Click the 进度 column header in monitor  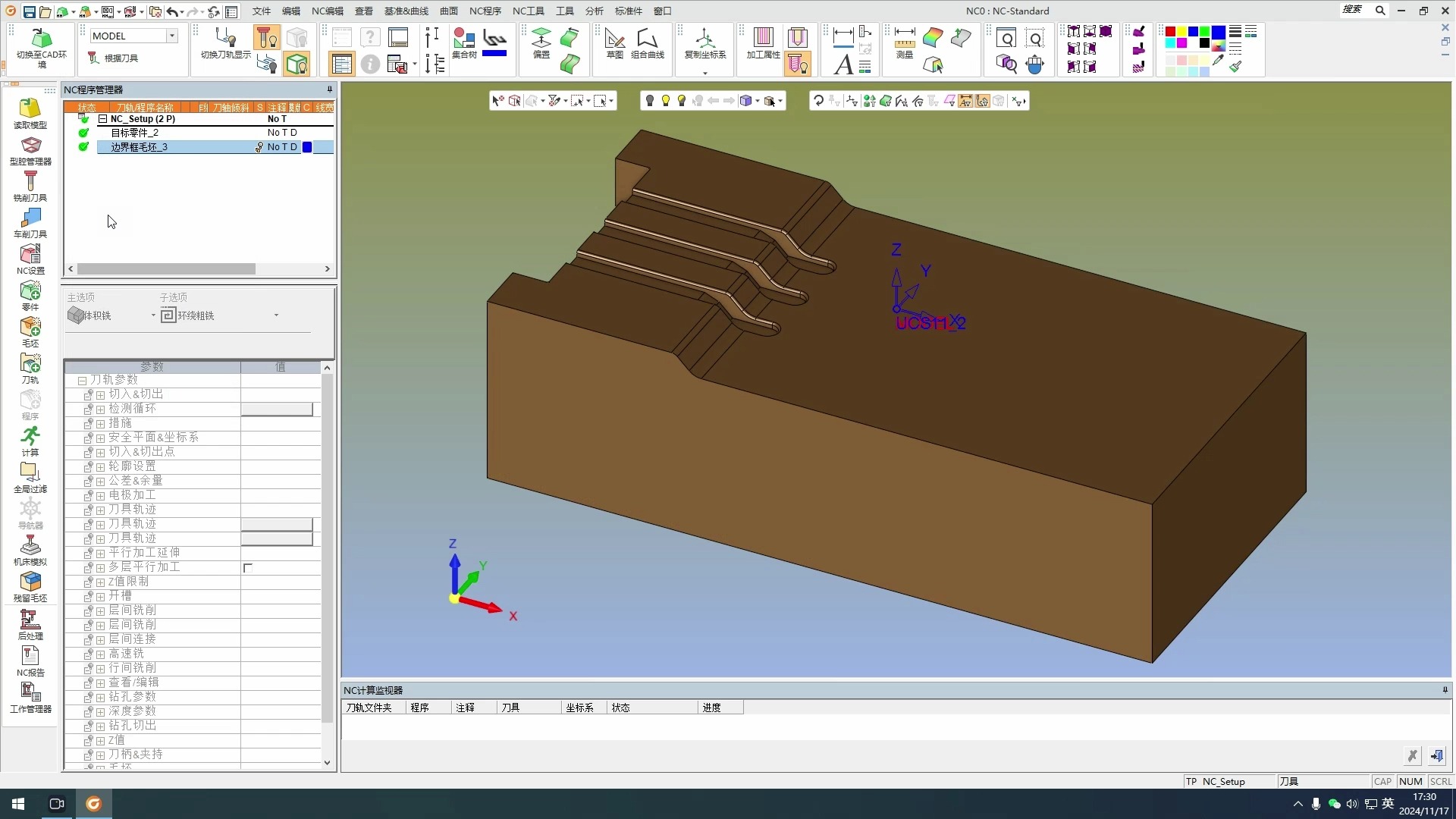[x=711, y=708]
